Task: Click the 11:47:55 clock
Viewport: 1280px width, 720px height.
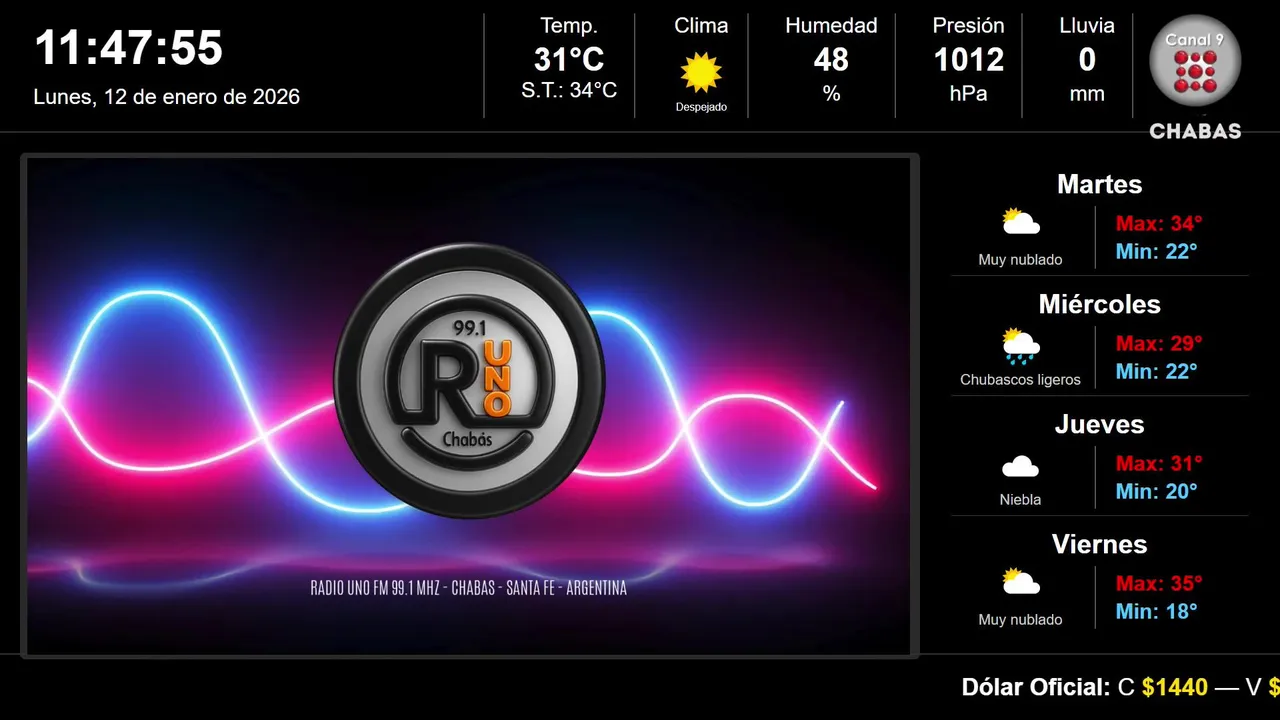Action: (x=129, y=48)
